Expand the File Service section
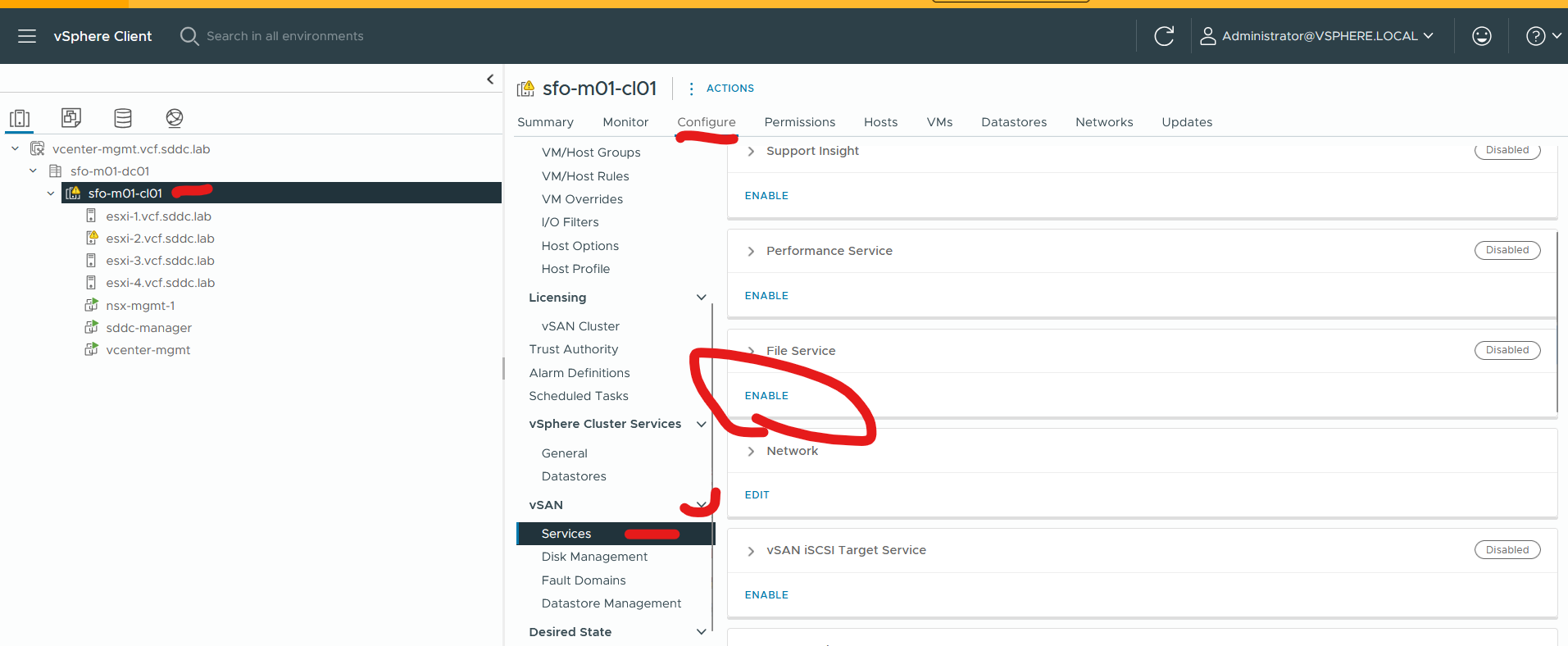 tap(751, 351)
